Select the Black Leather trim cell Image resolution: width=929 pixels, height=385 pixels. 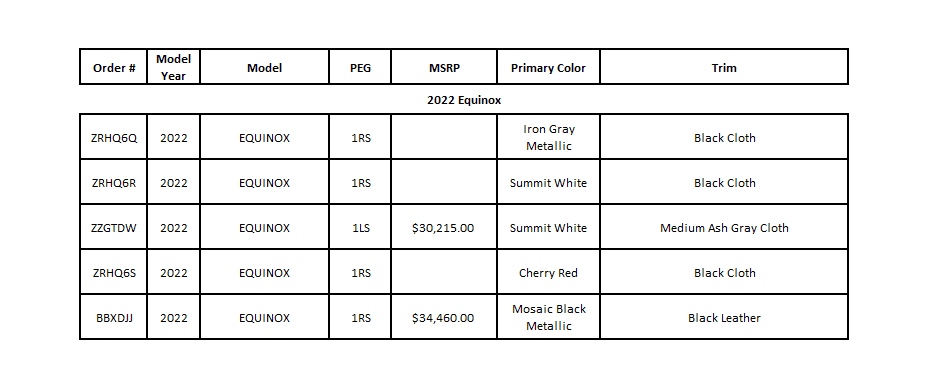coord(724,317)
